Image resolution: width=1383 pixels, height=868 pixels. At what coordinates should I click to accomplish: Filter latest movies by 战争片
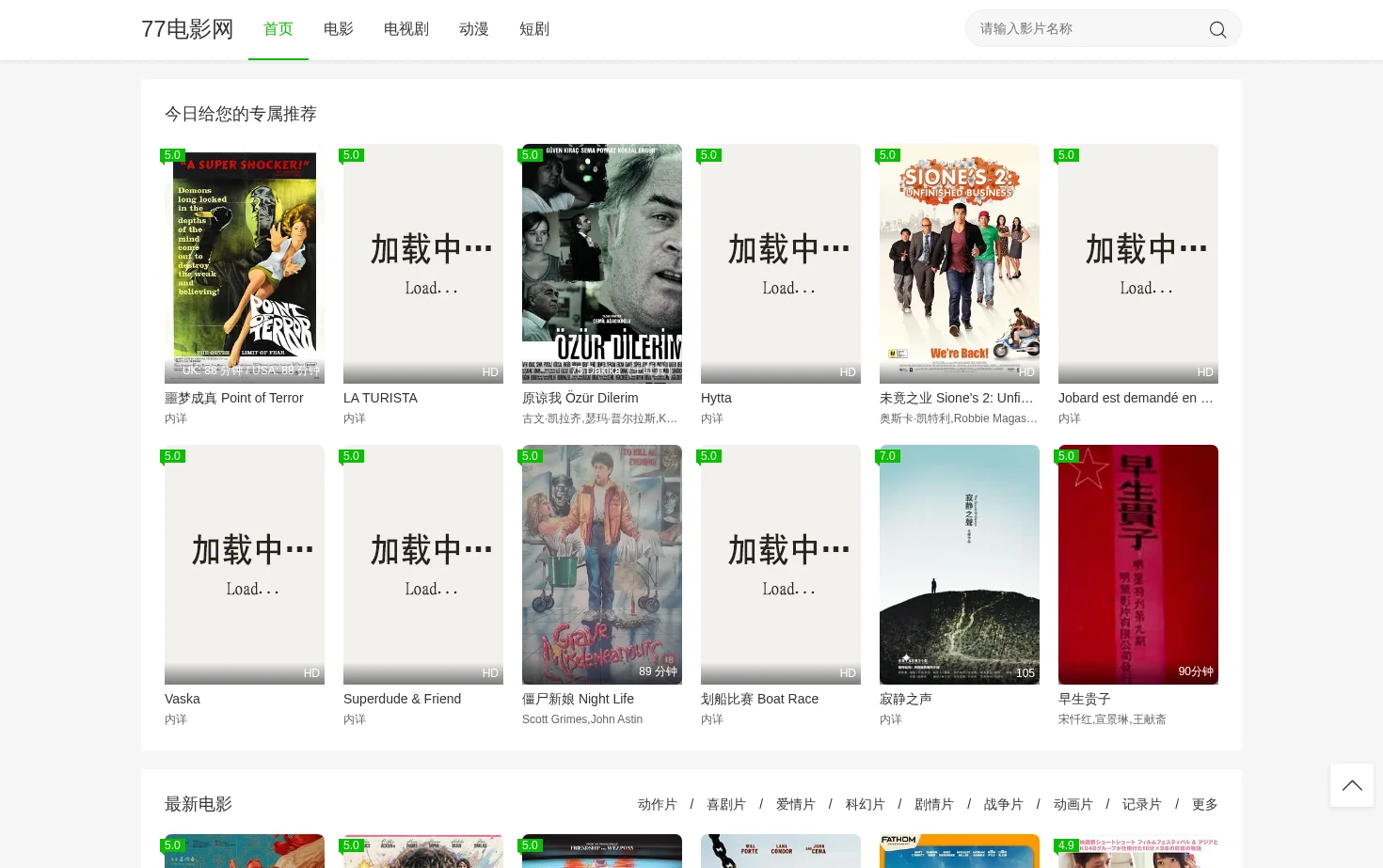tap(1004, 804)
